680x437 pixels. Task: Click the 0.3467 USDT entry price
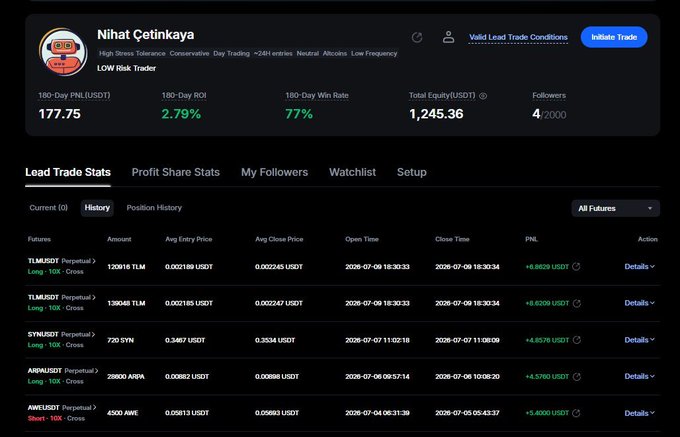(x=185, y=340)
